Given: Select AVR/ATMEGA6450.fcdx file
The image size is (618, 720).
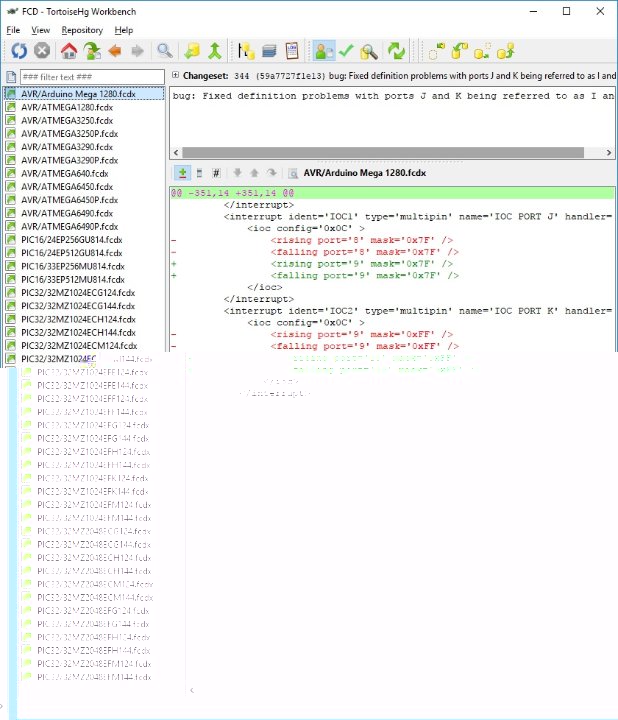Looking at the screenshot, I should 84,186.
